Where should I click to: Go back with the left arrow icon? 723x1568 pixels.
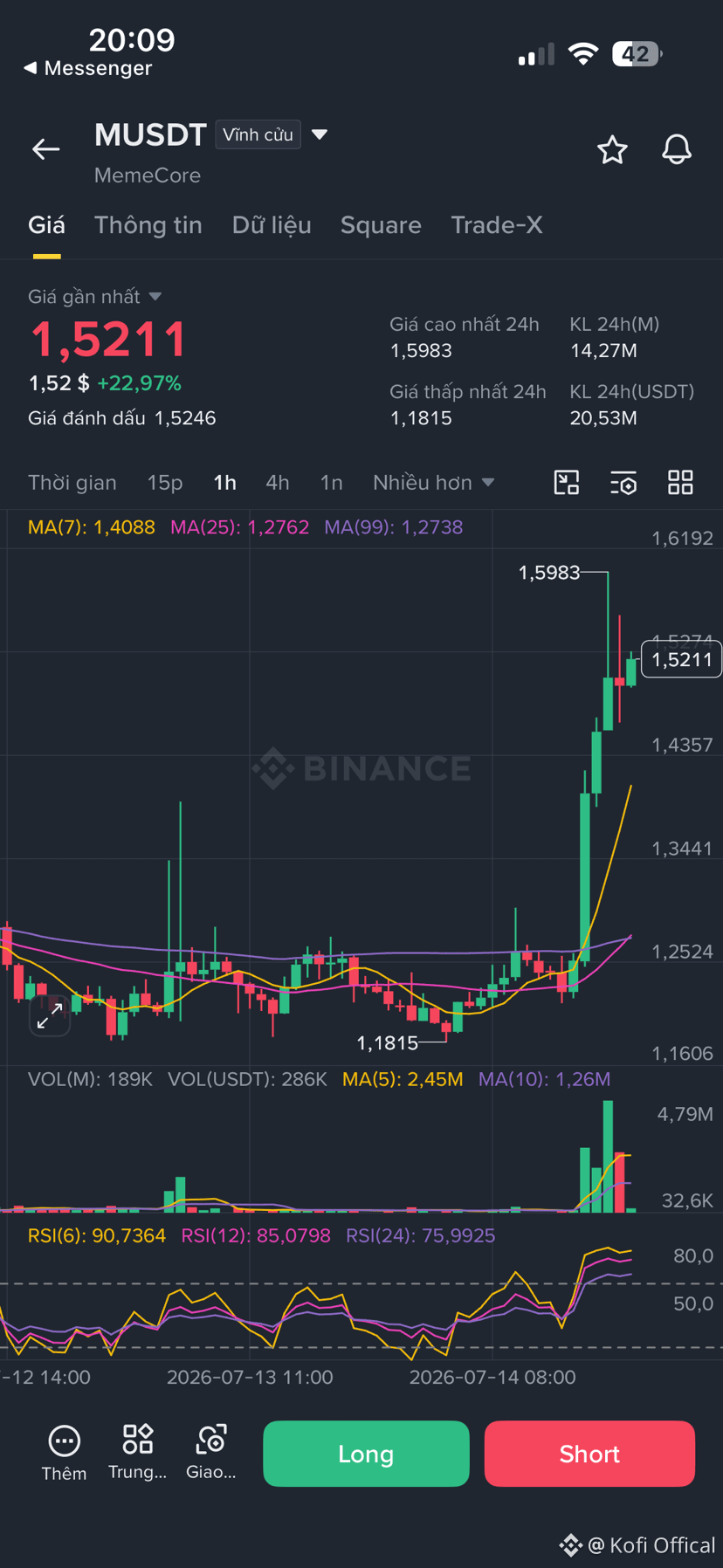pos(46,149)
